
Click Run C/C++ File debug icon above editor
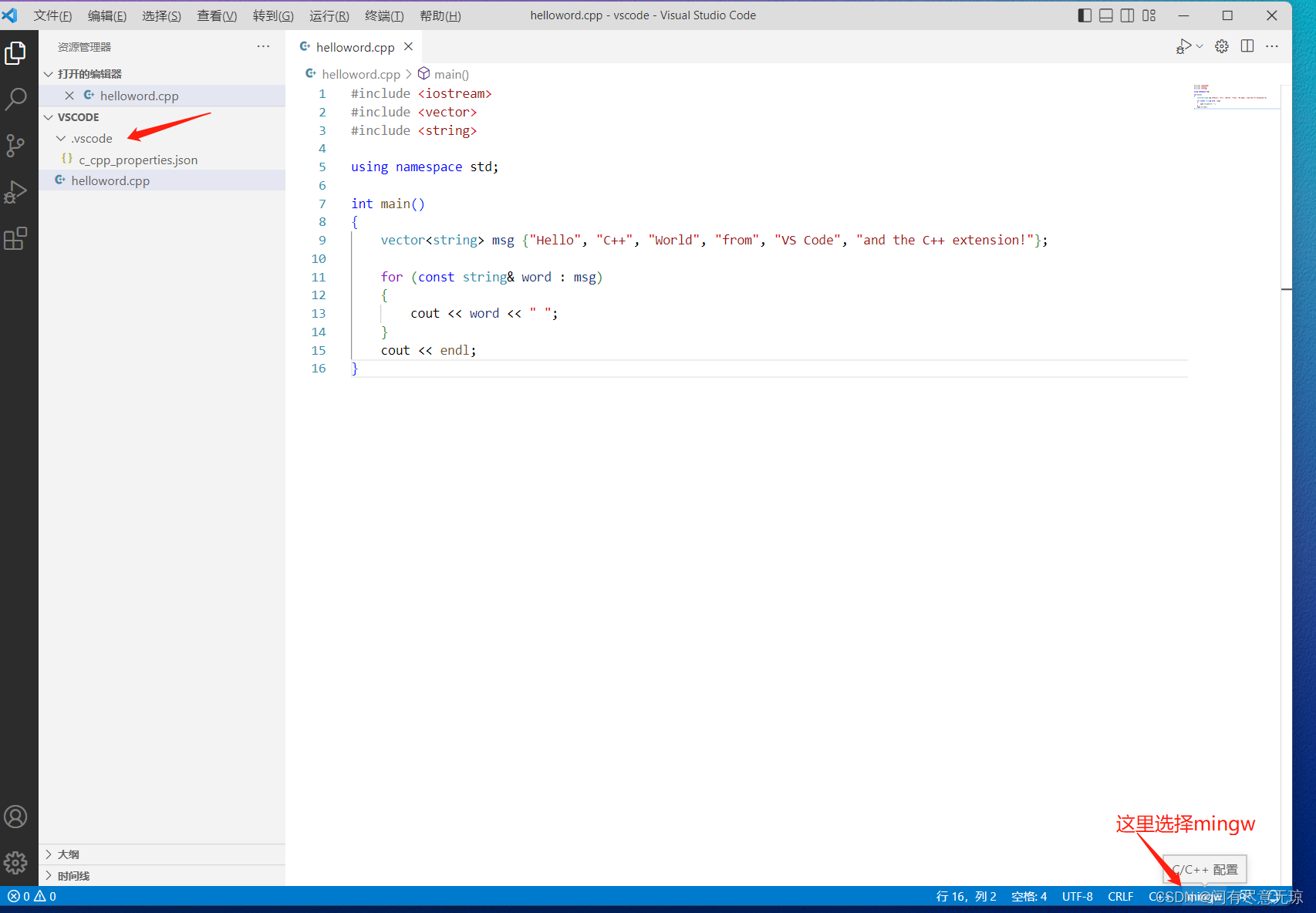pos(1183,45)
